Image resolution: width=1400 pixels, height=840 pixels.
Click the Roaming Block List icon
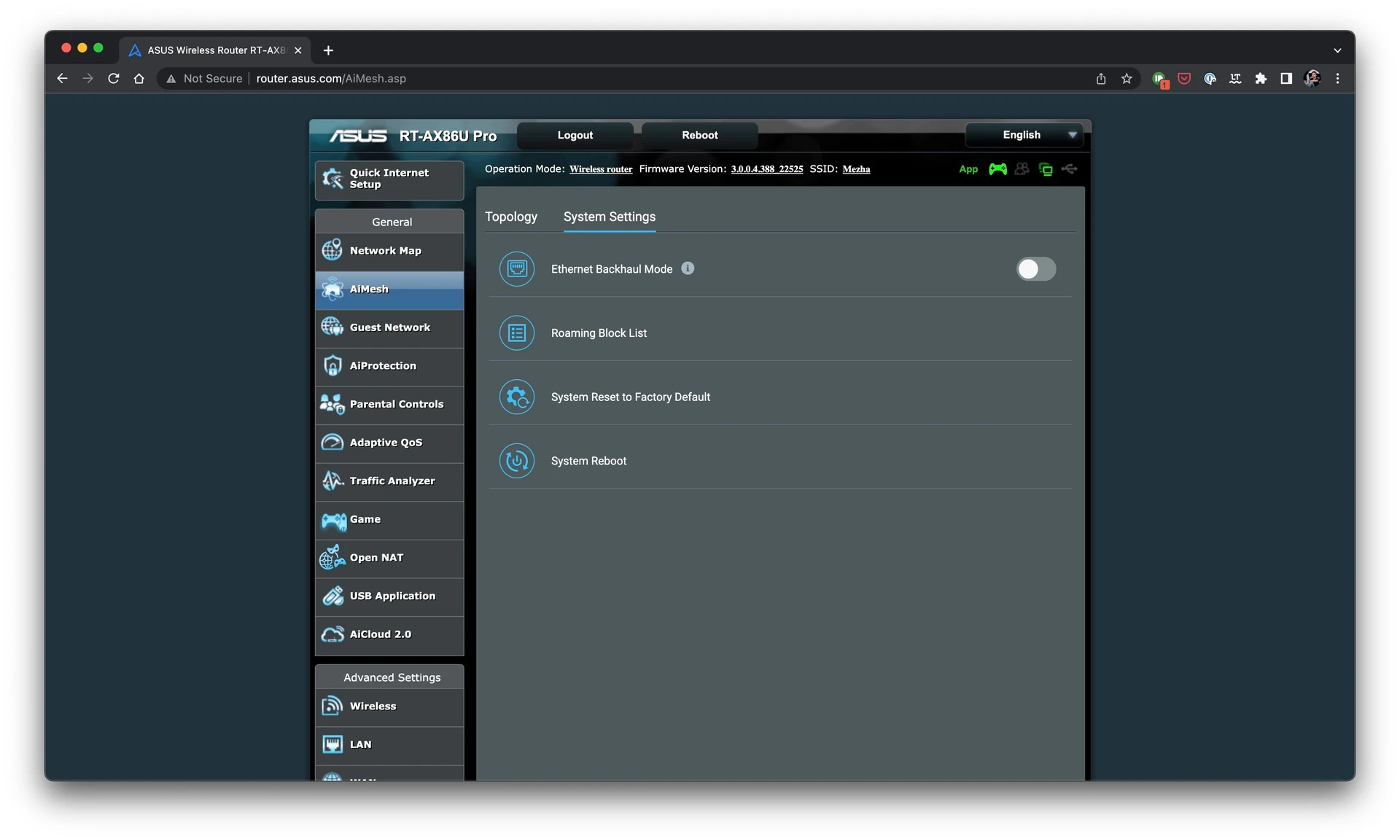point(517,333)
